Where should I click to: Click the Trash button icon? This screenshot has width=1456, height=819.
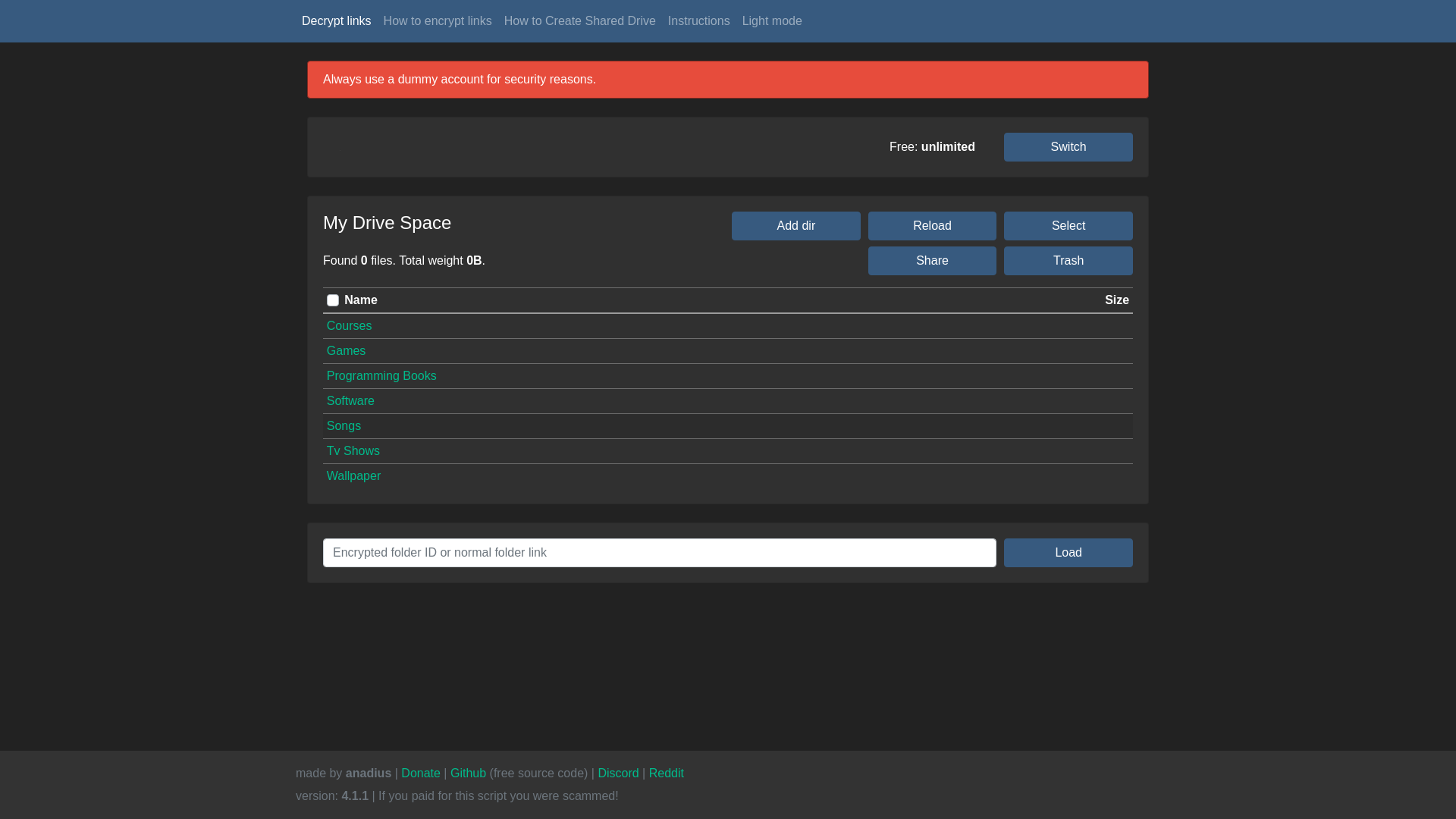click(1068, 260)
